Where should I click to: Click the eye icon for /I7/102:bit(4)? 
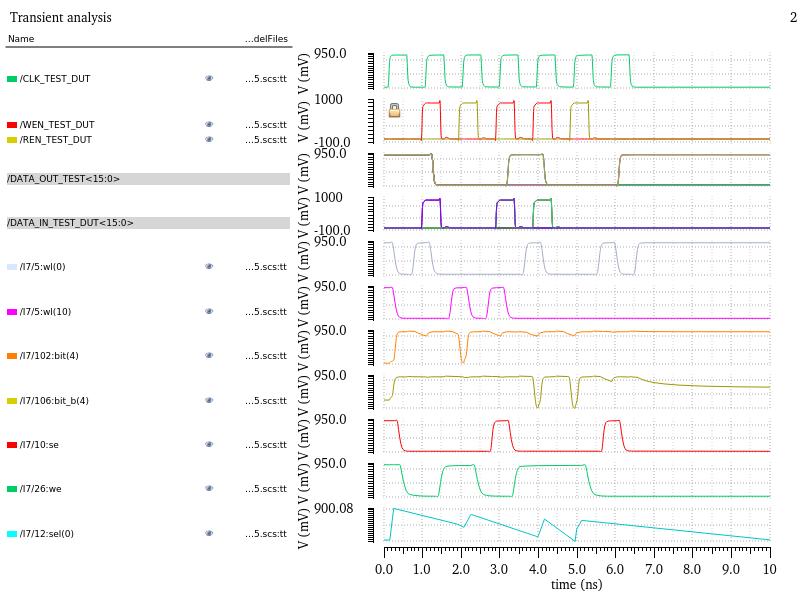(209, 356)
